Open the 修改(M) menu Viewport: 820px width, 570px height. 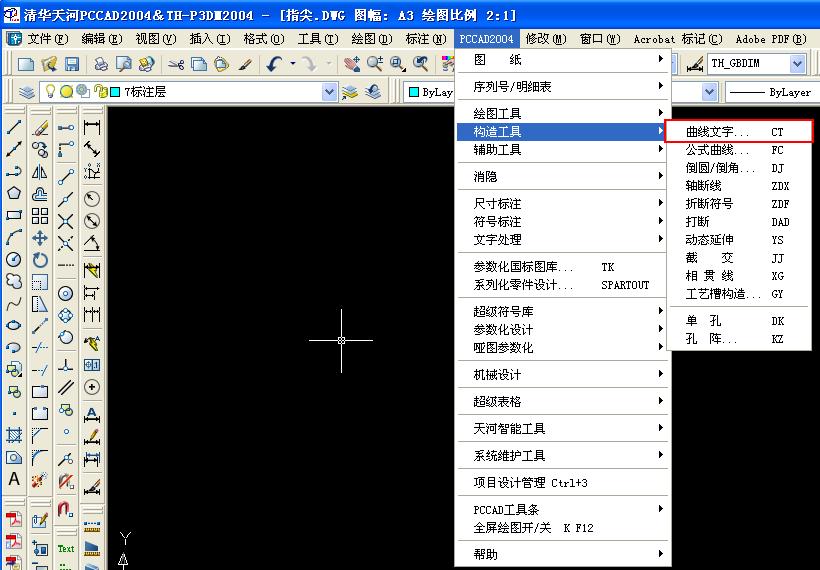(546, 39)
